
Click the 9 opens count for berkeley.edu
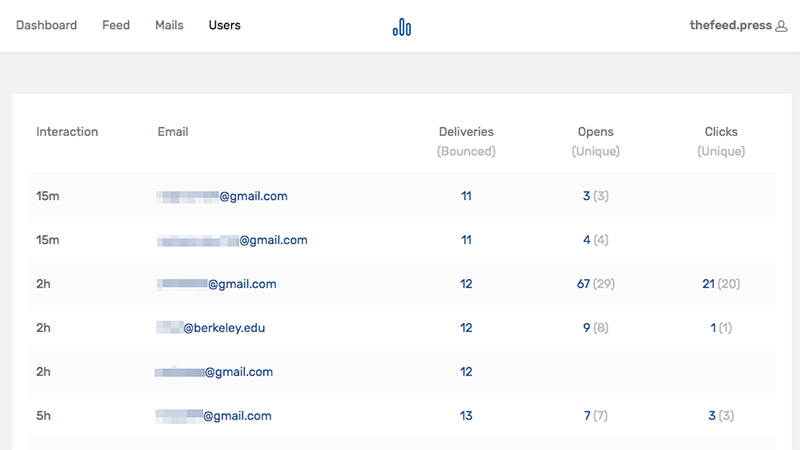[586, 328]
